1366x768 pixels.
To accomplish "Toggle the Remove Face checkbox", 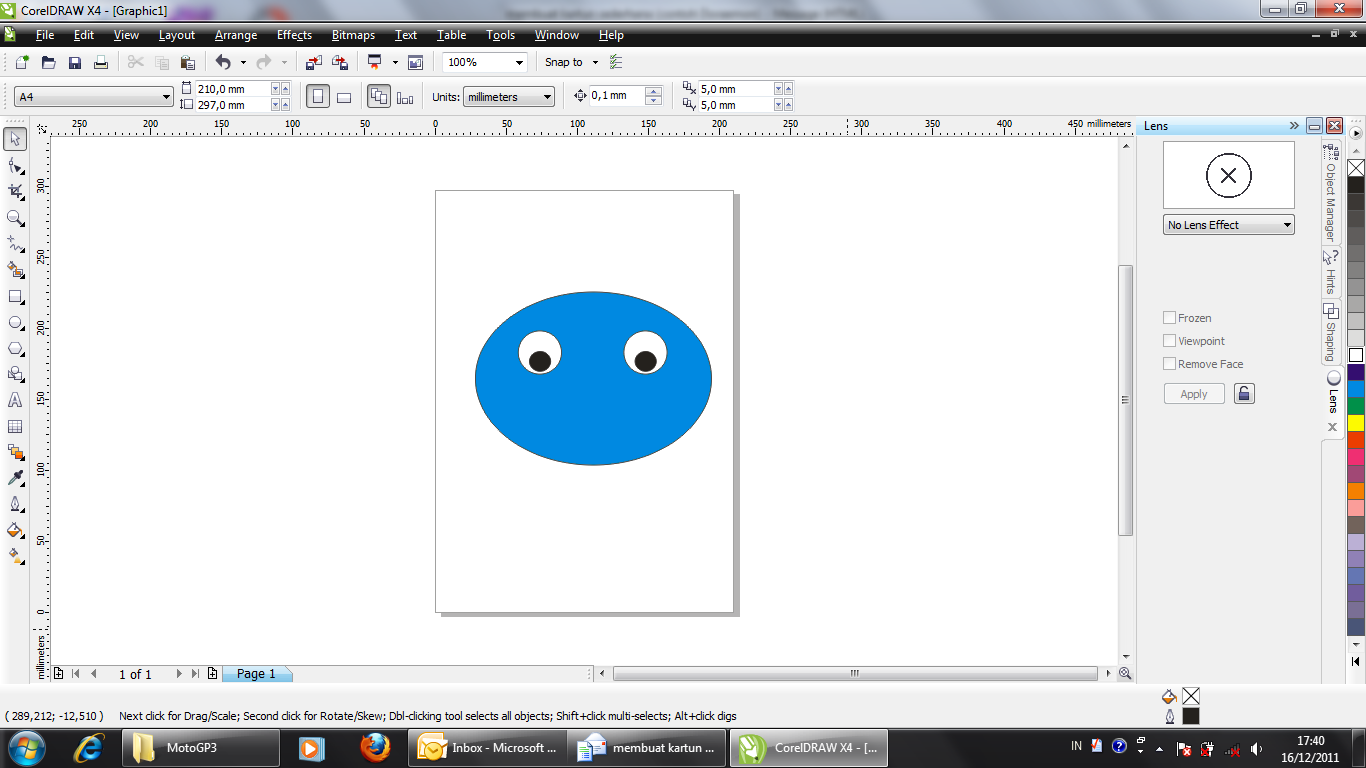I will [1169, 364].
